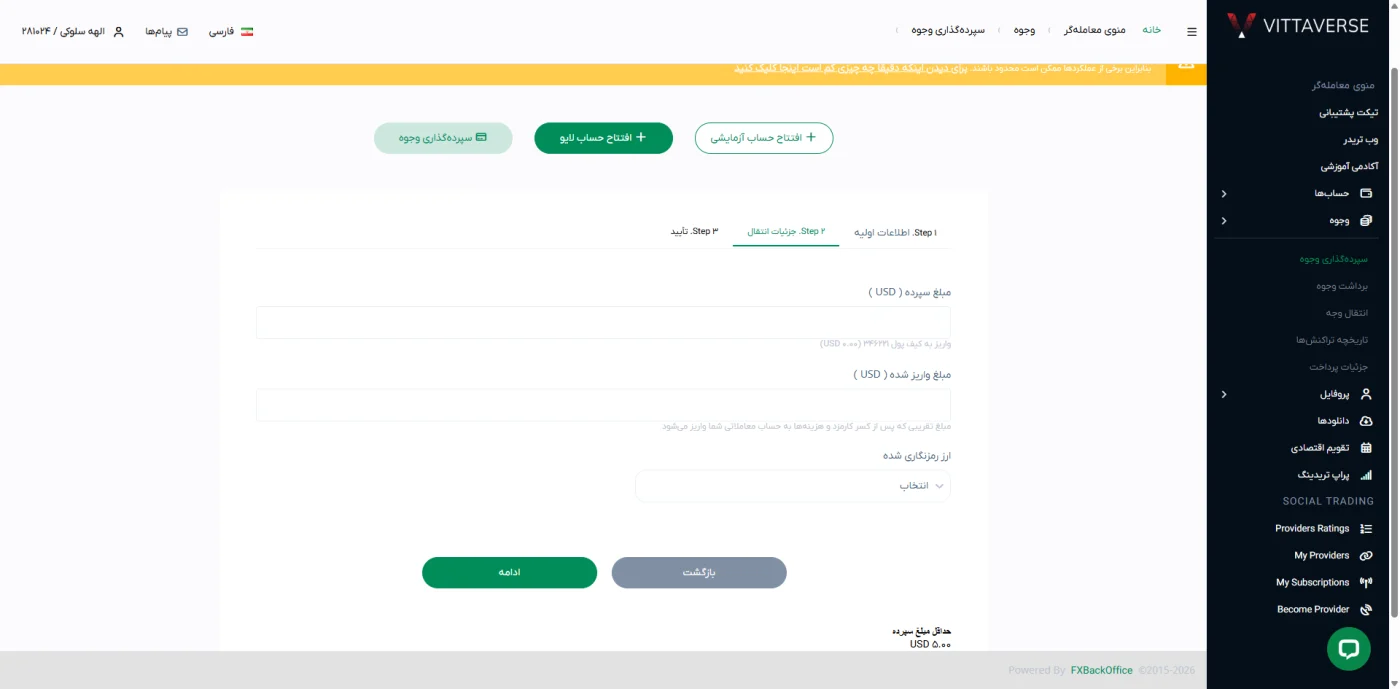Click the profile person icon in sidebar

tap(1366, 394)
